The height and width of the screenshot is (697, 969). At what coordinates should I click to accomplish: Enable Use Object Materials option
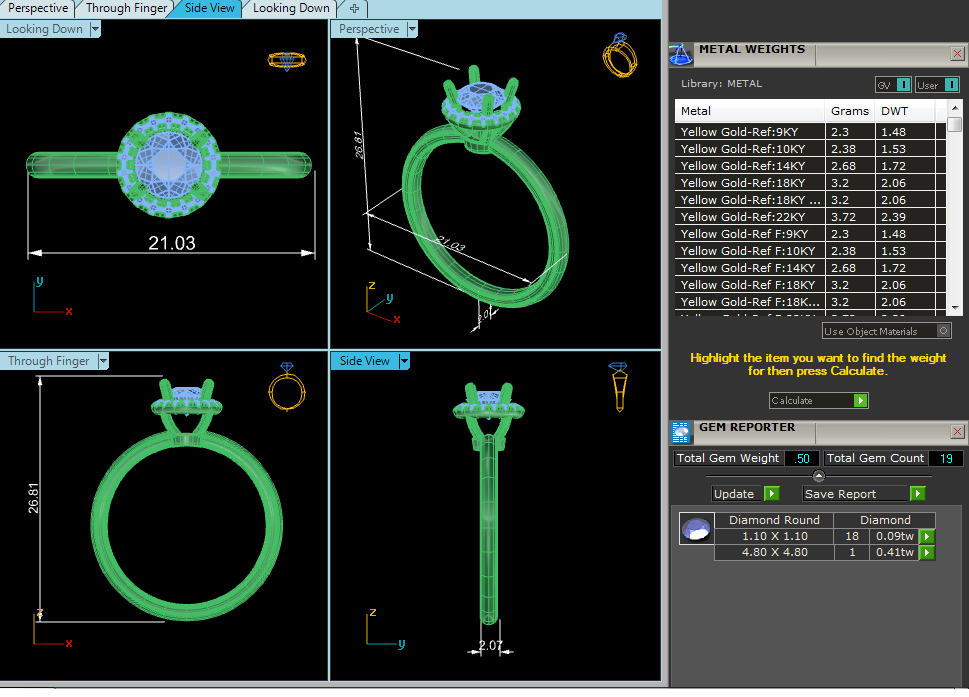tap(887, 331)
